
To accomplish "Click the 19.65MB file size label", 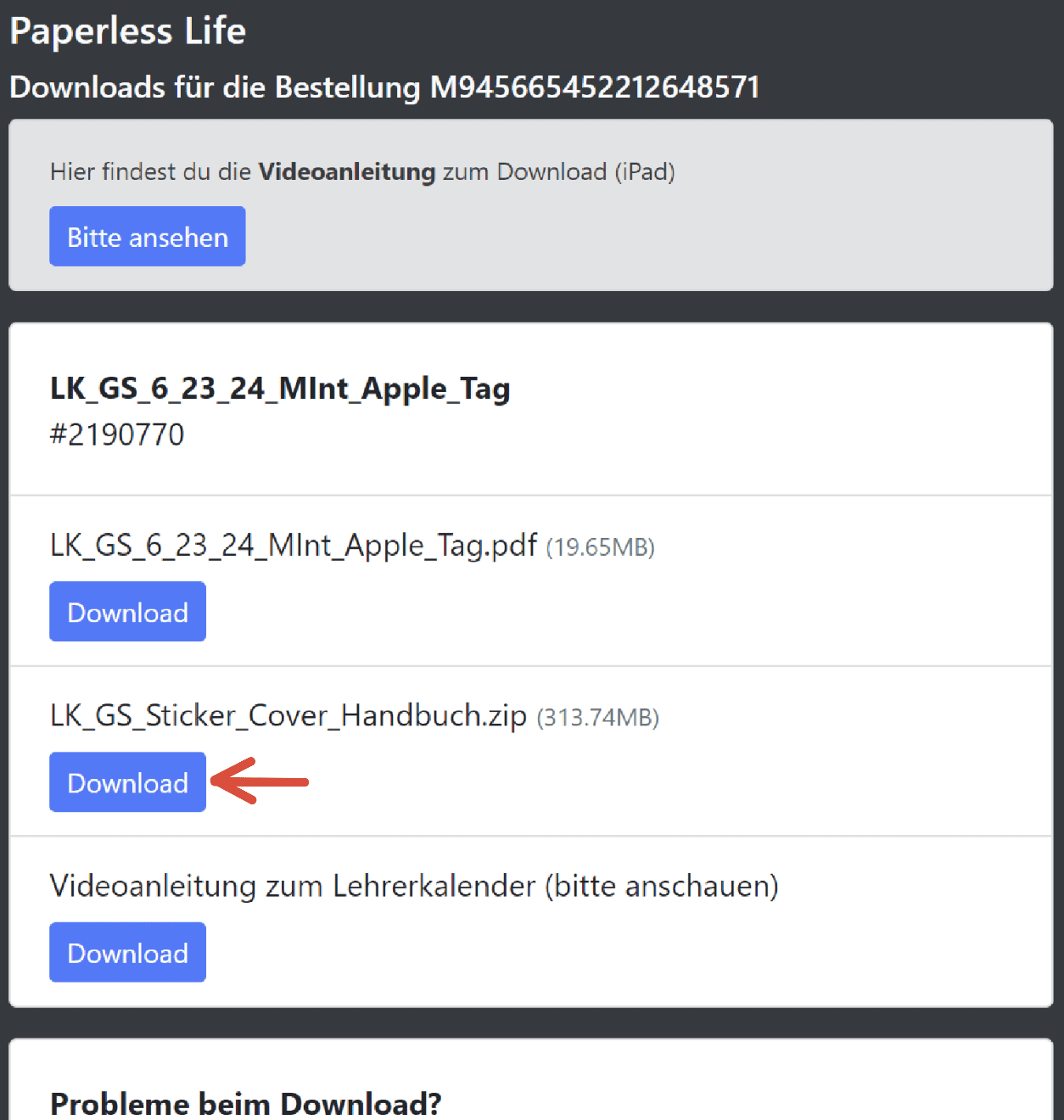I will click(x=601, y=547).
